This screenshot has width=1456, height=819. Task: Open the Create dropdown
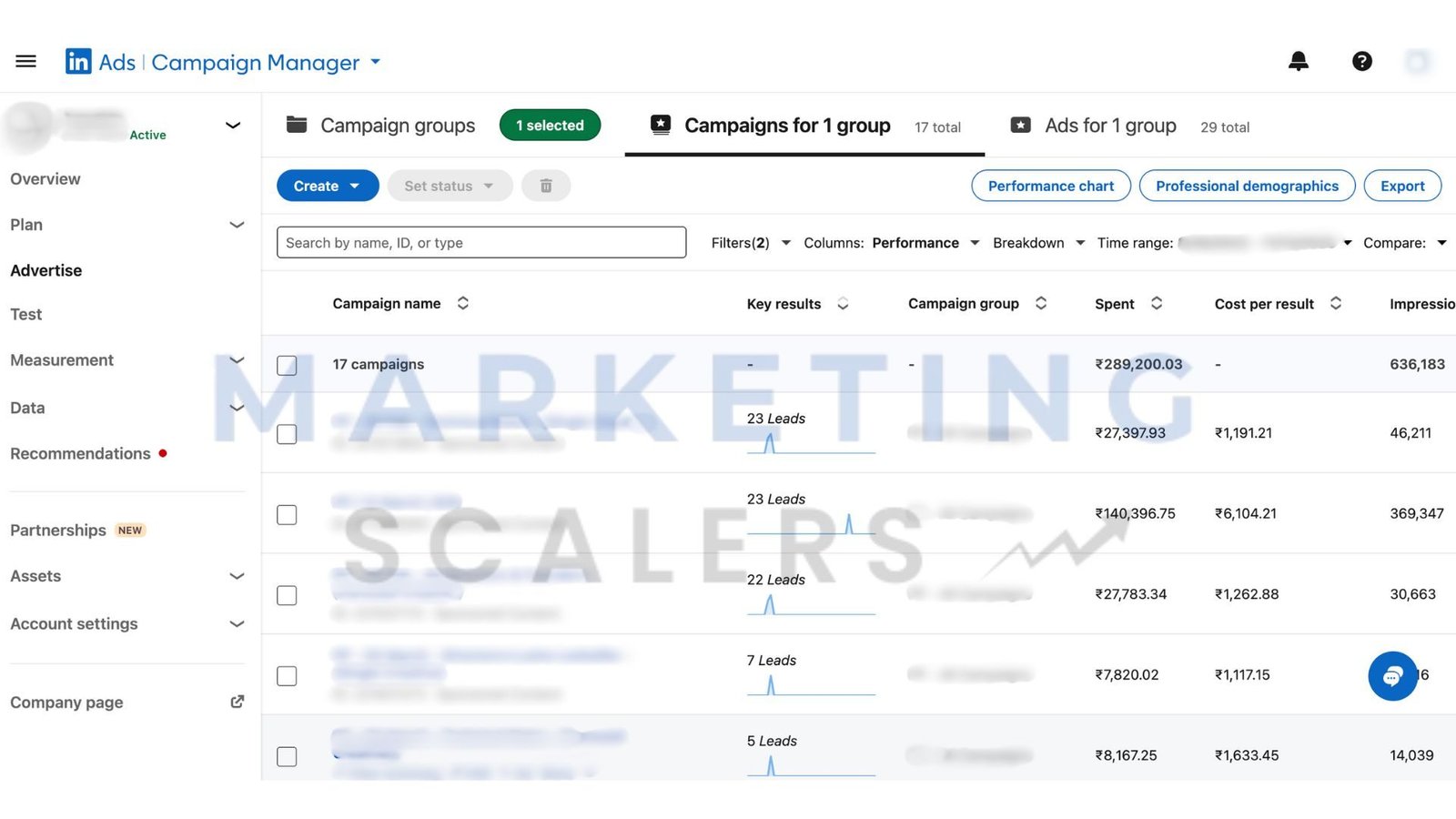click(327, 185)
